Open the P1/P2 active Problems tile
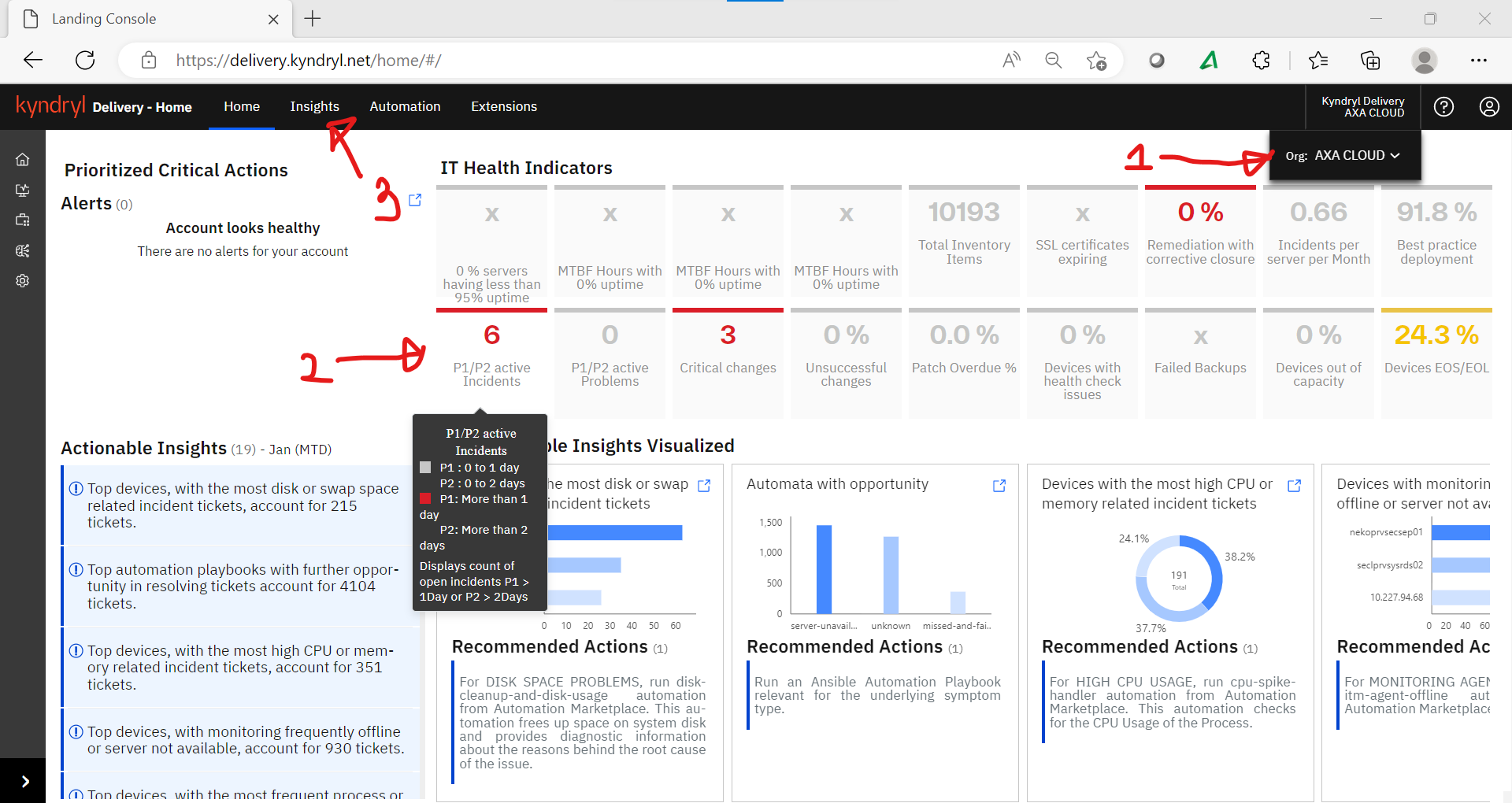 610,363
